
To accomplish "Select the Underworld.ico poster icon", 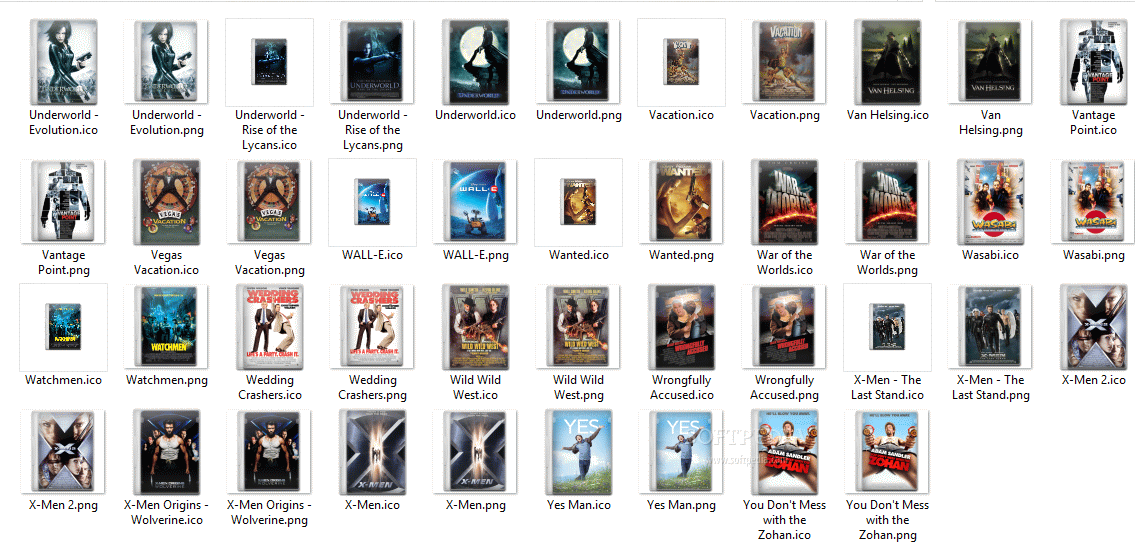I will click(475, 62).
